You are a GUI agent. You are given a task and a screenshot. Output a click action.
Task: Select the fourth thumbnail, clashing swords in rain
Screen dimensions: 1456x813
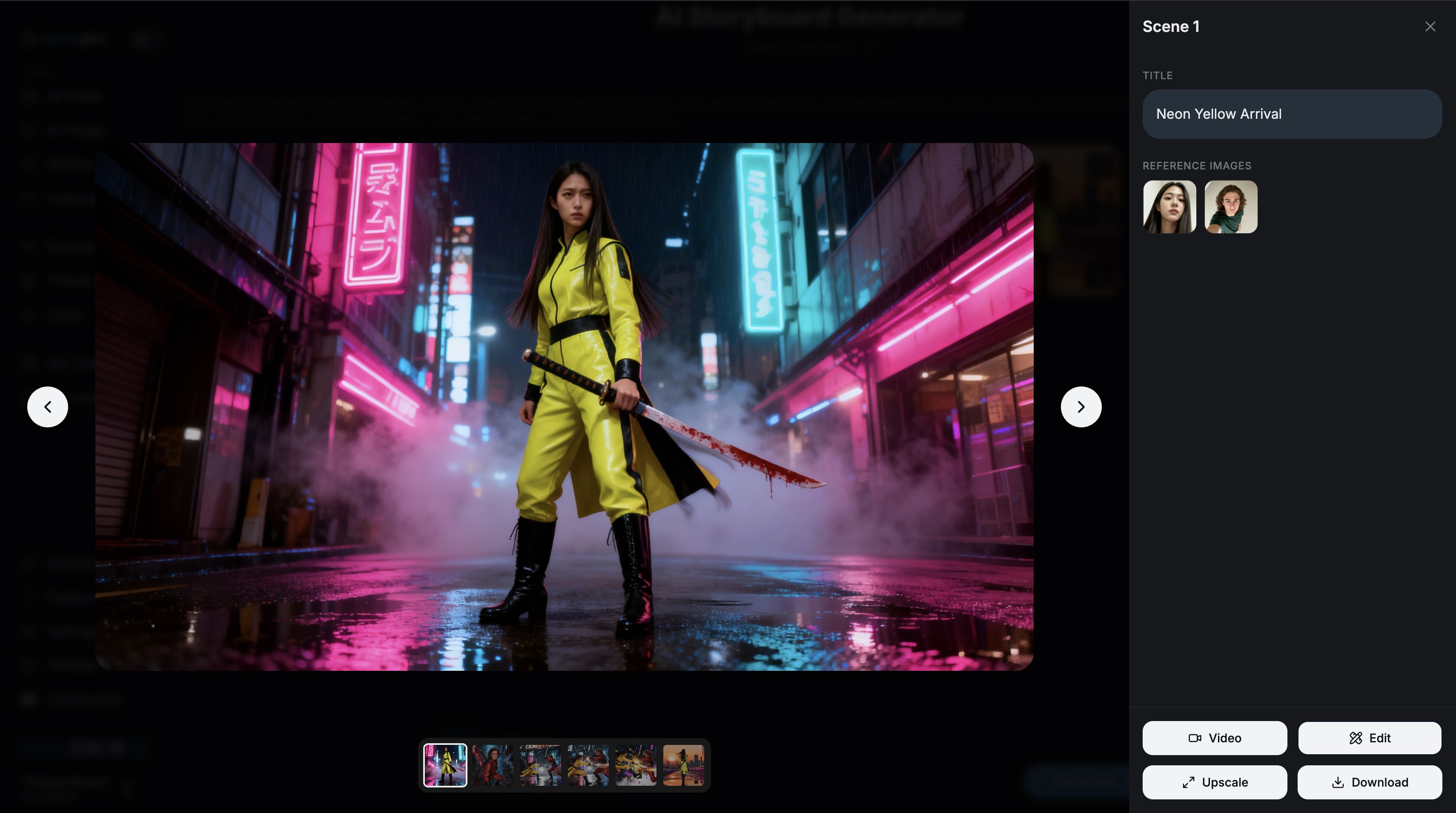coord(588,765)
